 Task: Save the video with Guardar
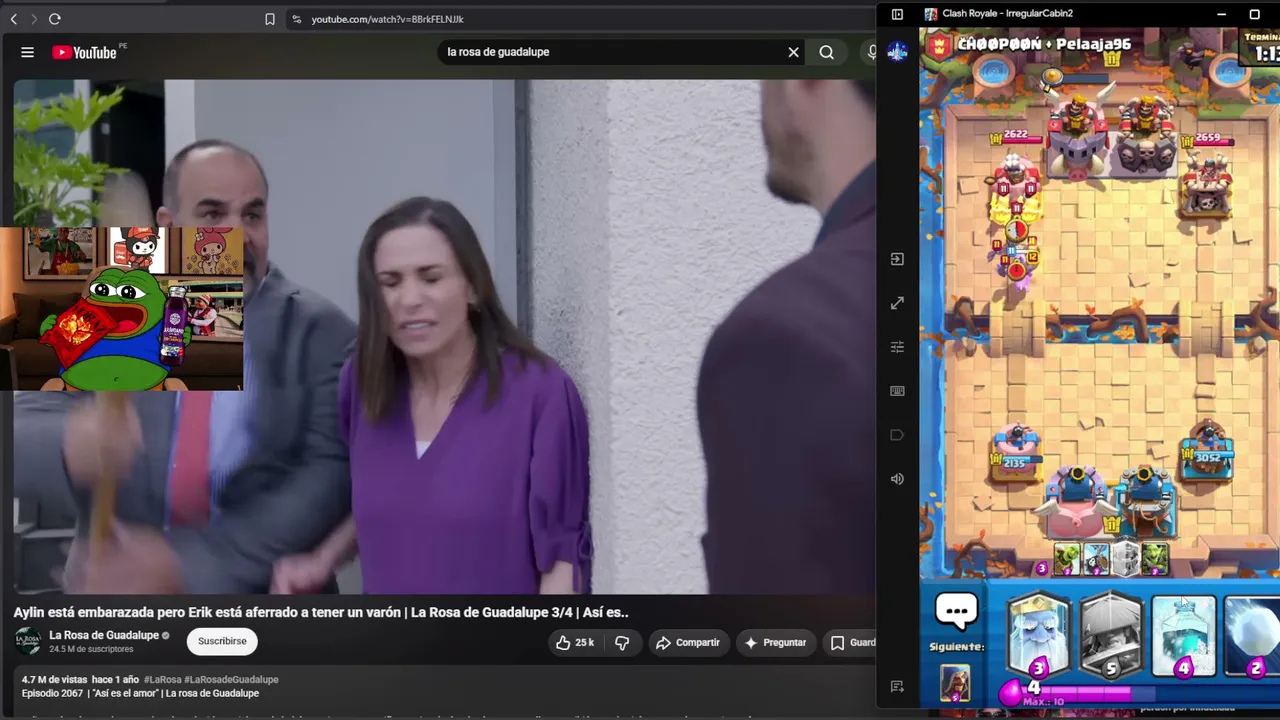pyautogui.click(x=853, y=642)
